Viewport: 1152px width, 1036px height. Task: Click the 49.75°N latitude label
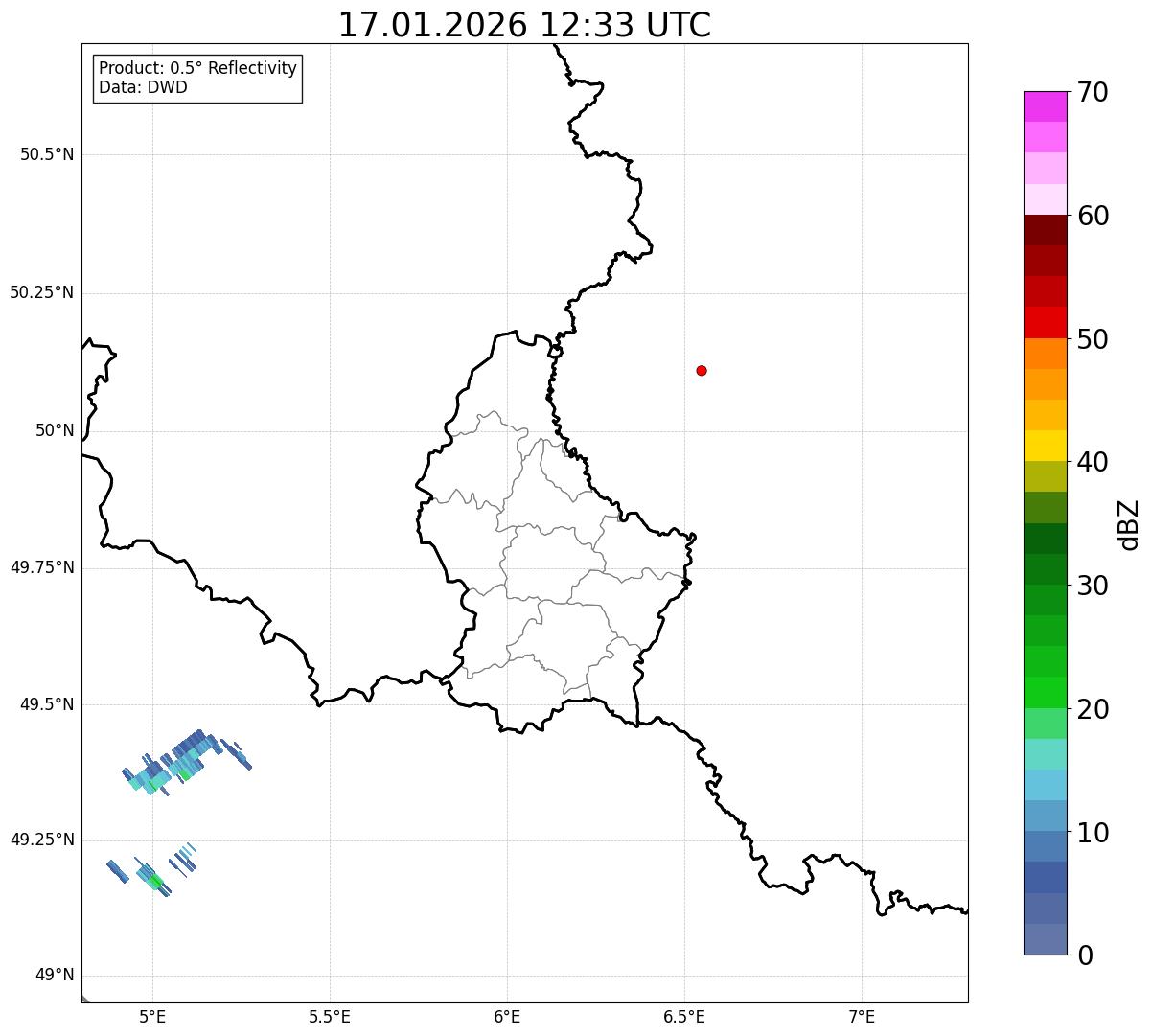(42, 567)
